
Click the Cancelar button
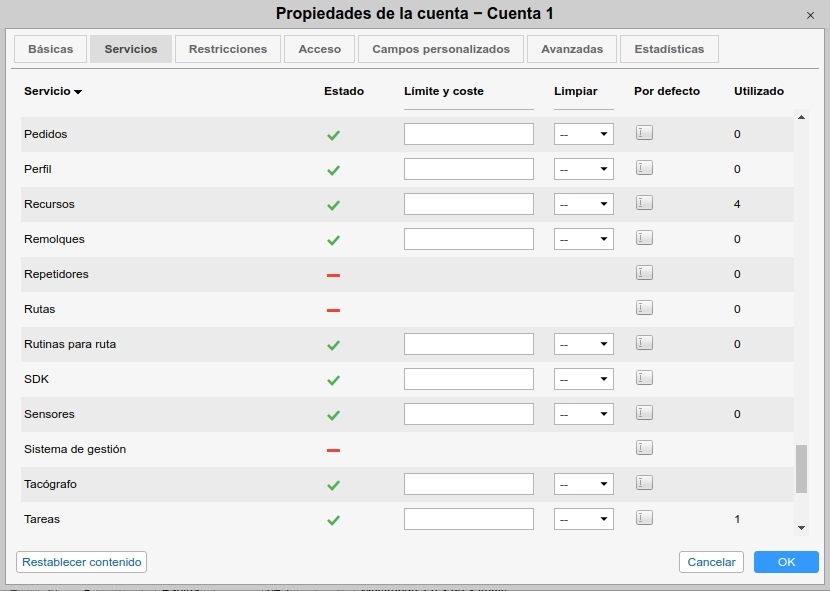[x=712, y=562]
